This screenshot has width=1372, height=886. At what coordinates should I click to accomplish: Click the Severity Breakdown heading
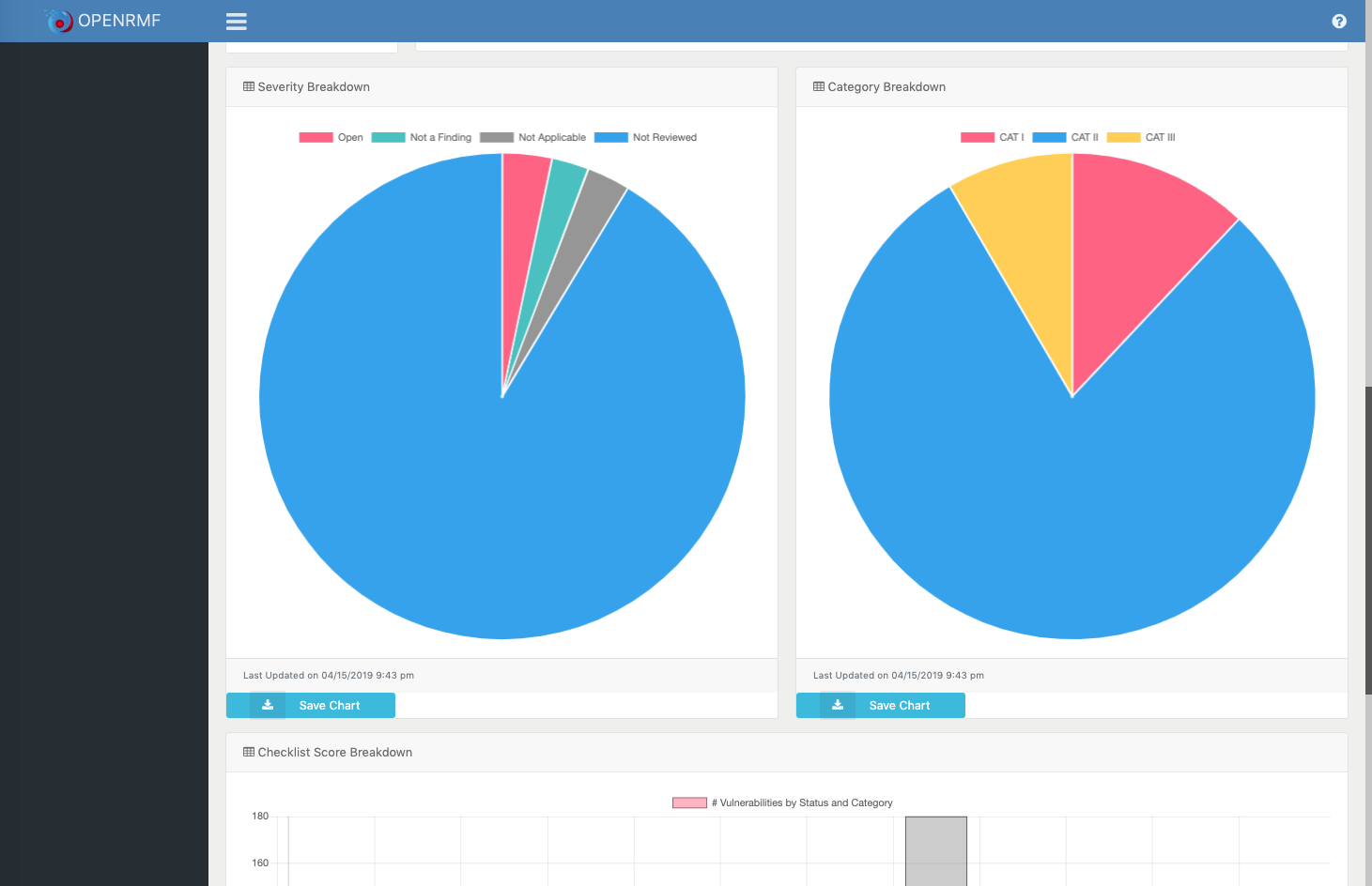coord(314,86)
